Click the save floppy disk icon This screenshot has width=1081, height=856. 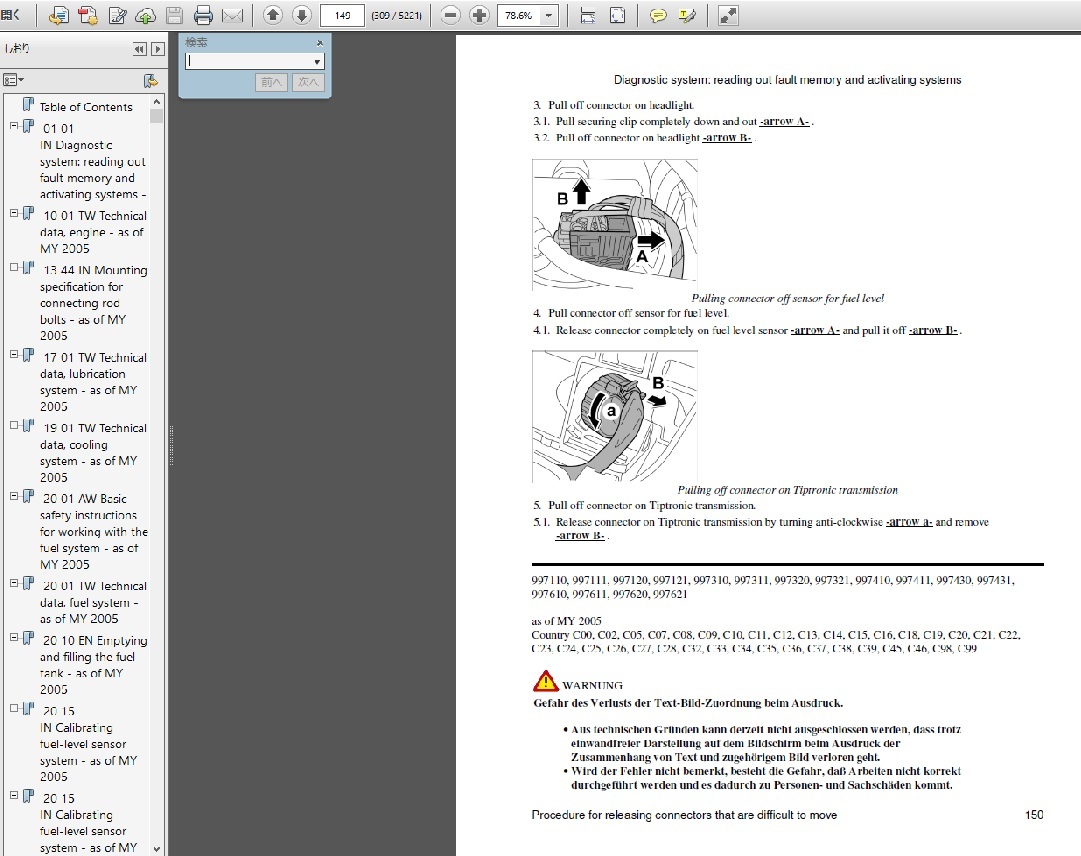[x=174, y=15]
